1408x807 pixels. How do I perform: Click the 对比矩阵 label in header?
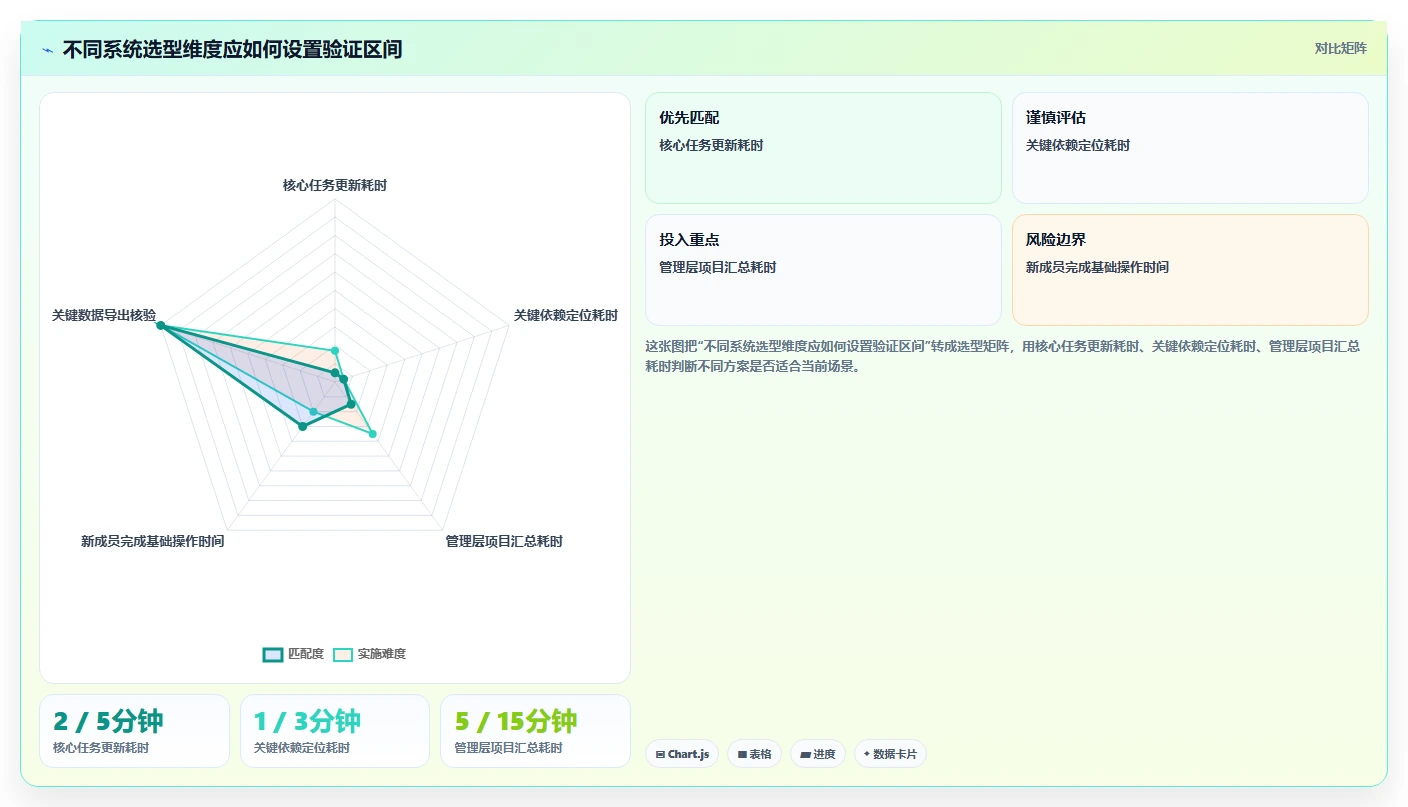pos(1340,48)
